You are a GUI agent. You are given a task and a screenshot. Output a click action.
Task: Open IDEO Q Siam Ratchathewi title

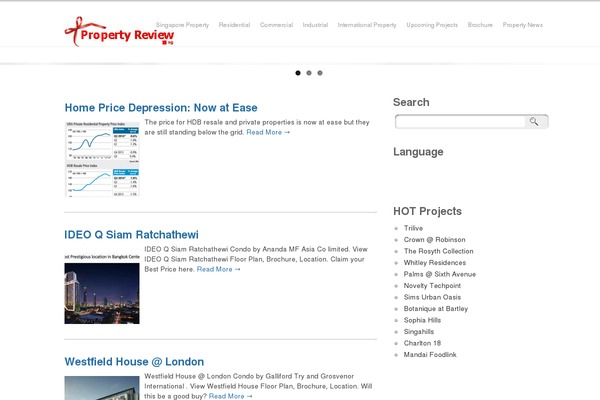pos(131,235)
